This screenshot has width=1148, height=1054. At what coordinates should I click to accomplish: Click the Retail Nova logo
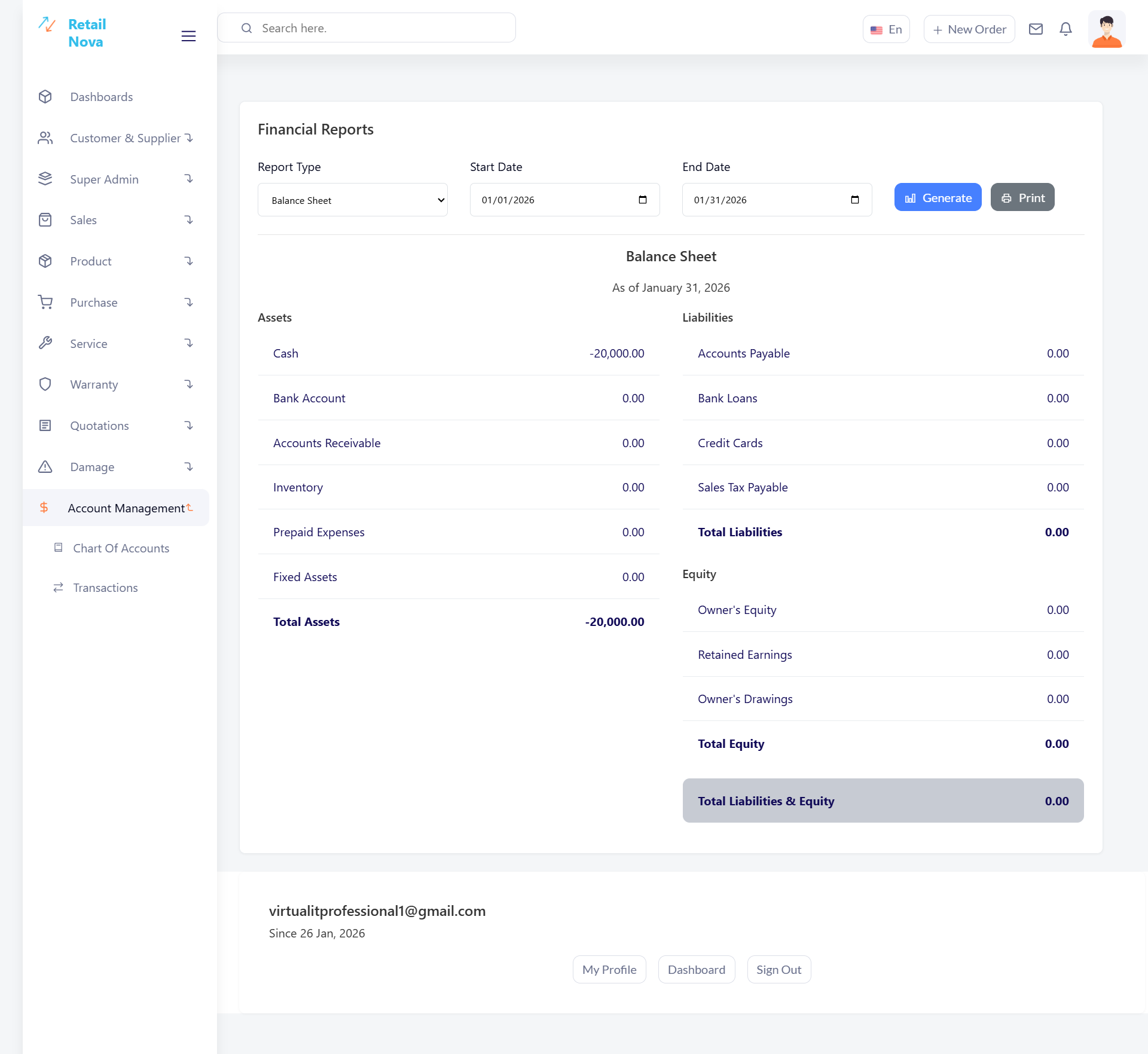tap(73, 33)
